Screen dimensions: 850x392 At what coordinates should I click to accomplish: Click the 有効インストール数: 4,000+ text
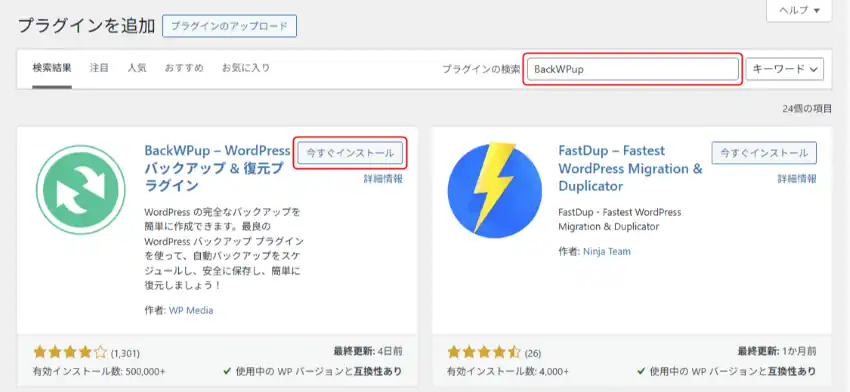(x=508, y=372)
